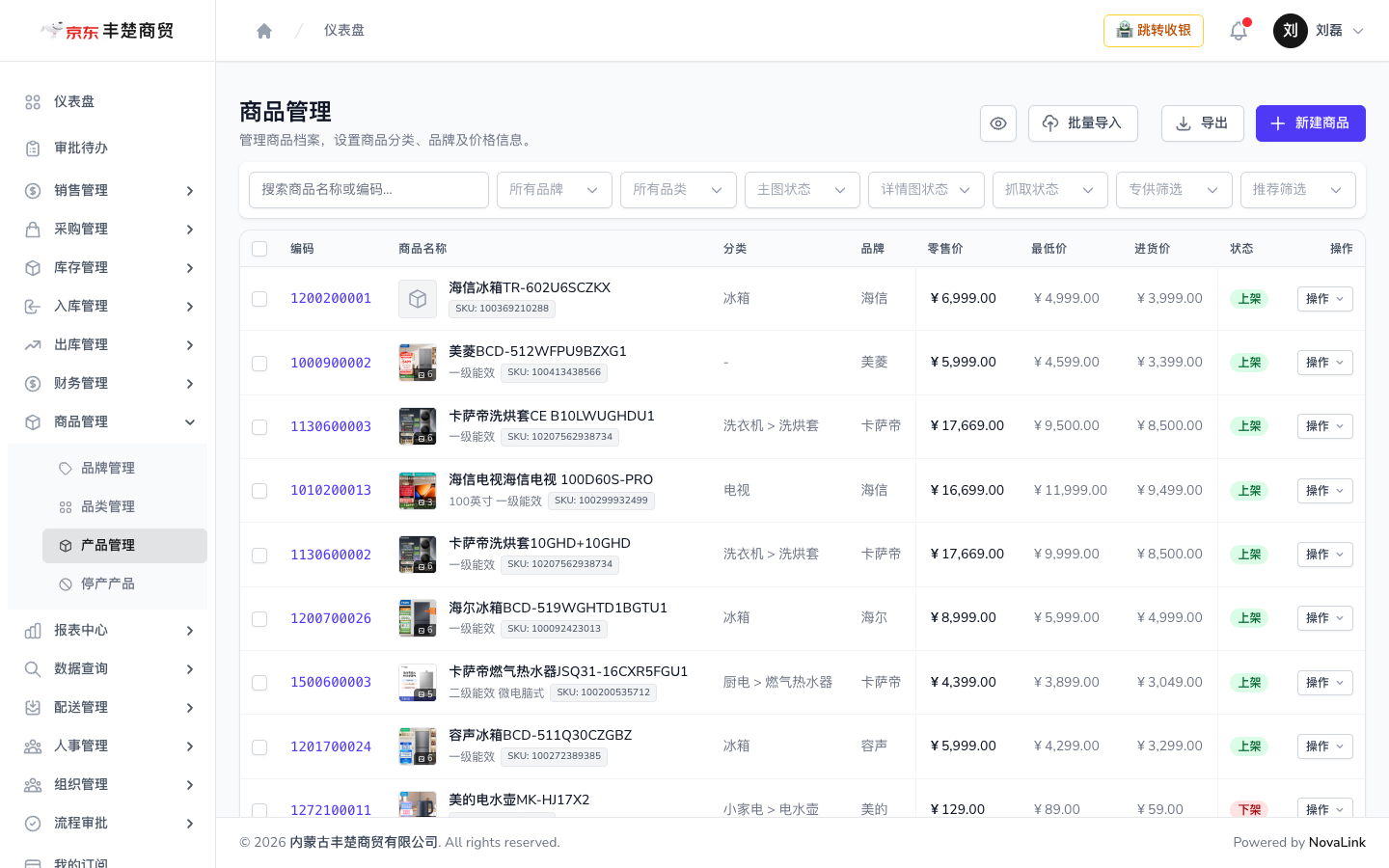Screen dimensions: 1389x868
Task: Open 详情图状态 filter dropdown
Action: [x=926, y=190]
